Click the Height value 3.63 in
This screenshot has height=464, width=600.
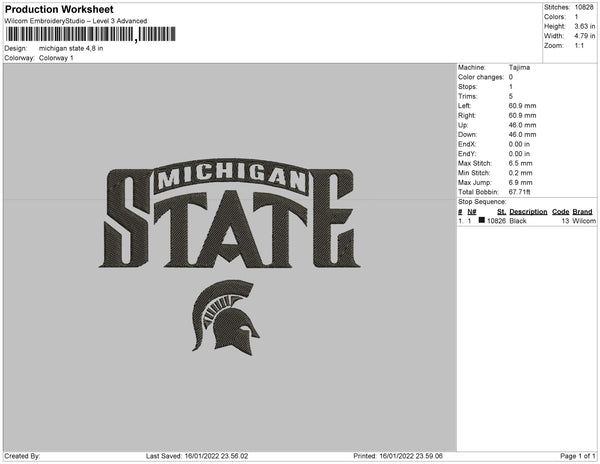coord(584,26)
